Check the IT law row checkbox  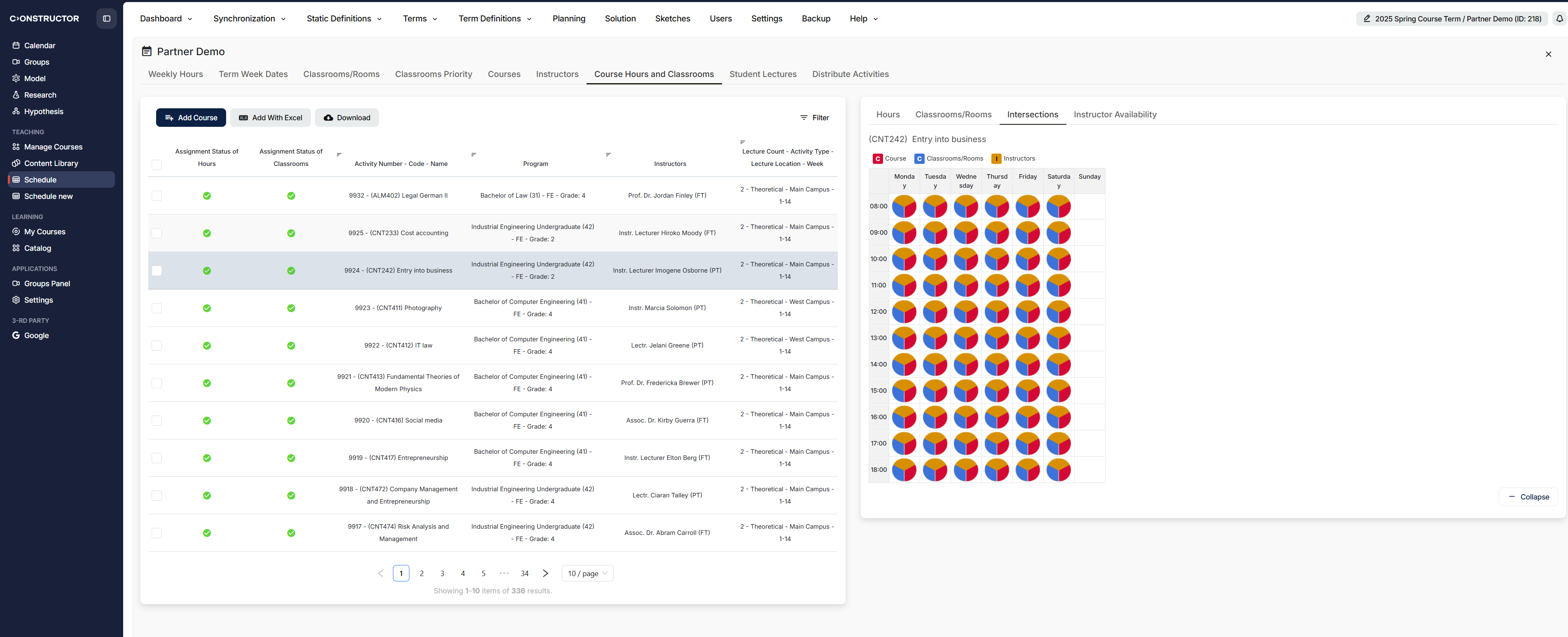pyautogui.click(x=157, y=345)
